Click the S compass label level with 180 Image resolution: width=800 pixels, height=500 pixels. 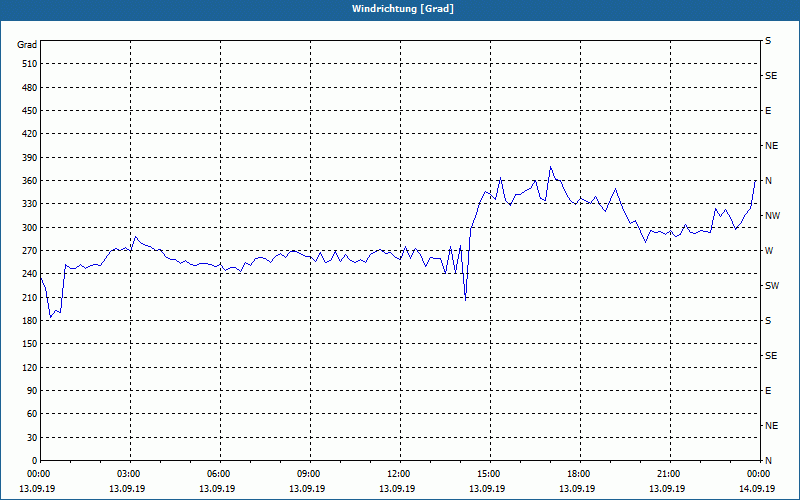click(768, 321)
